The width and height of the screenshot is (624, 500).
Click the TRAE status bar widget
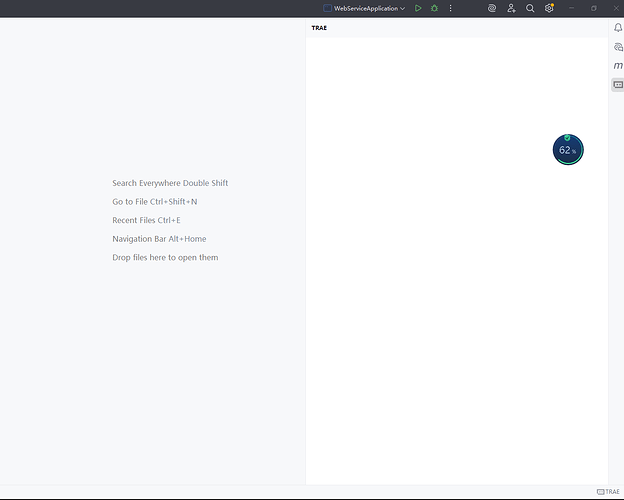(608, 492)
